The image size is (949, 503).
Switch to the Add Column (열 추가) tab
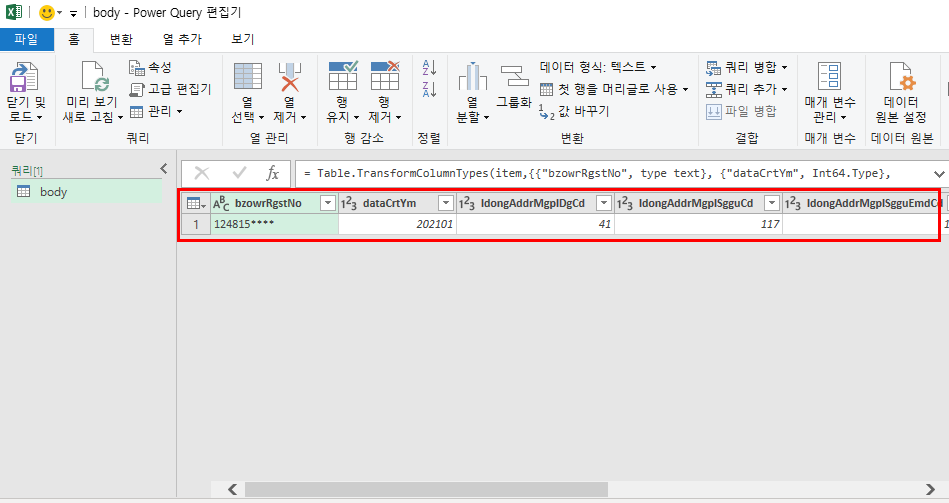click(182, 39)
